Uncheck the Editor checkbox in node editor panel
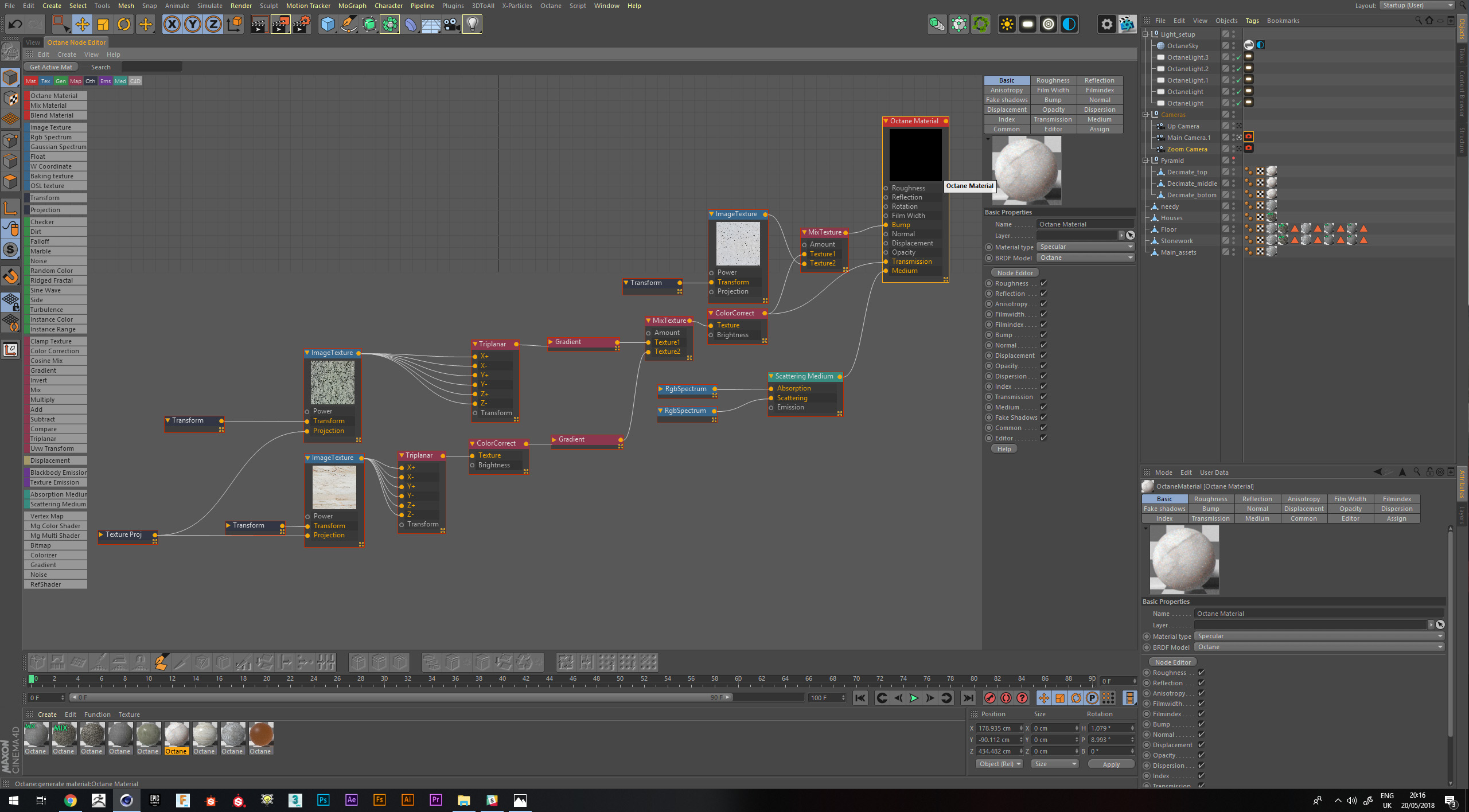The image size is (1469, 812). pyautogui.click(x=1043, y=438)
